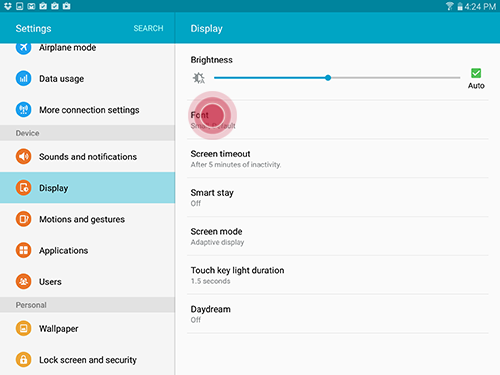Select Wallpaper label in sidebar

pos(58,329)
